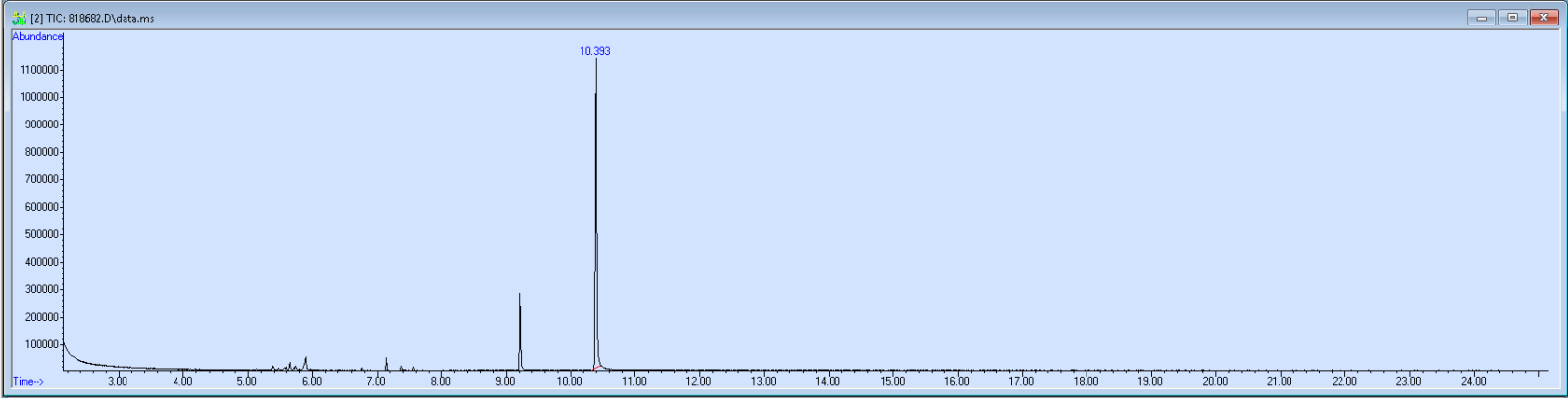Click the 22.00 time axis label
The height and width of the screenshot is (398, 1568).
tap(1344, 382)
